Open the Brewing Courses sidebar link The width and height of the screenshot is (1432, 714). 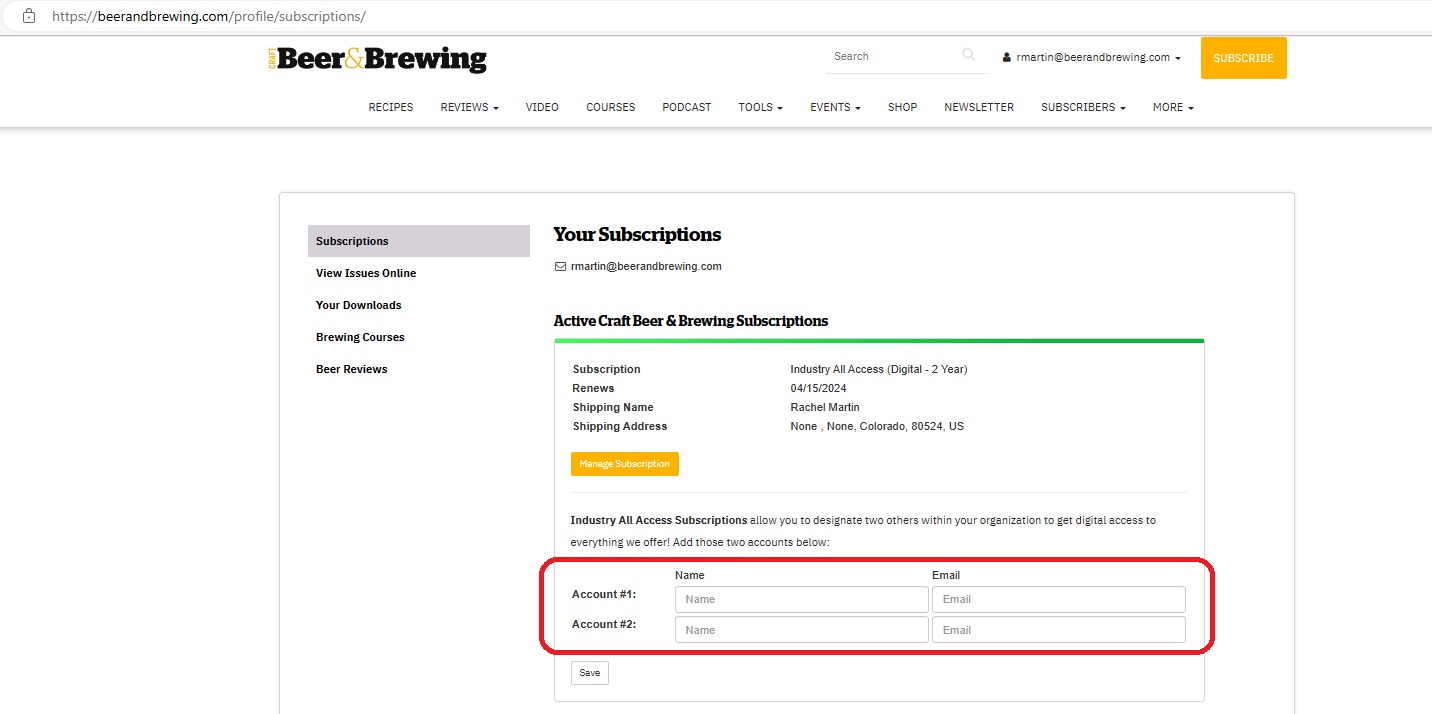[x=360, y=337]
